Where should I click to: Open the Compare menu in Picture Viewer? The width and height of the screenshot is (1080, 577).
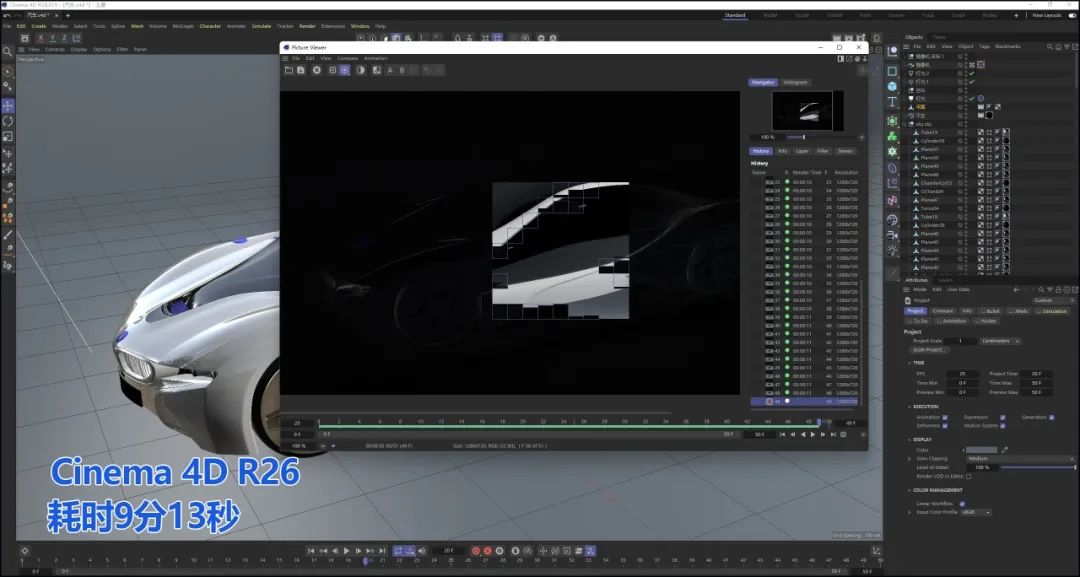[x=347, y=58]
